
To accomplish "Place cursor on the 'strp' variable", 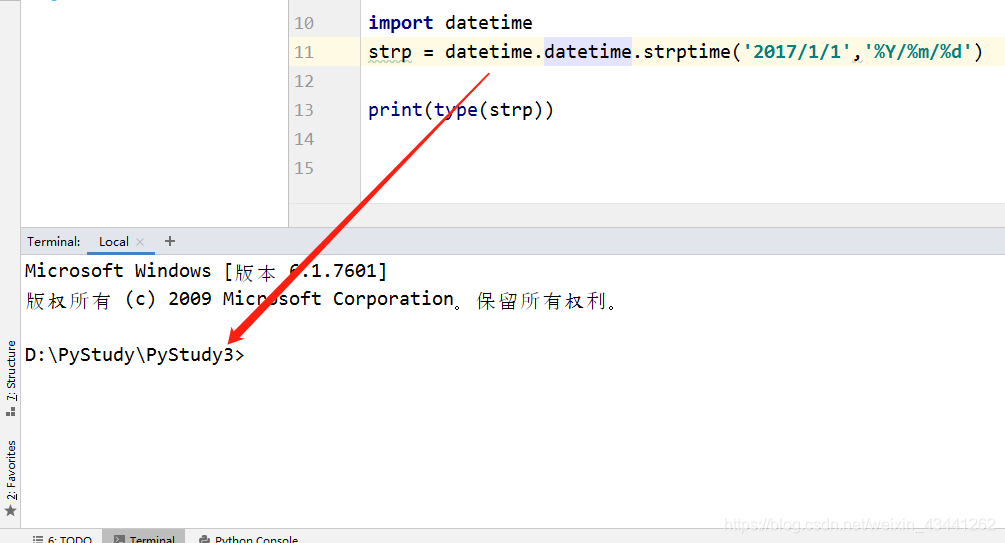I will pyautogui.click(x=390, y=52).
